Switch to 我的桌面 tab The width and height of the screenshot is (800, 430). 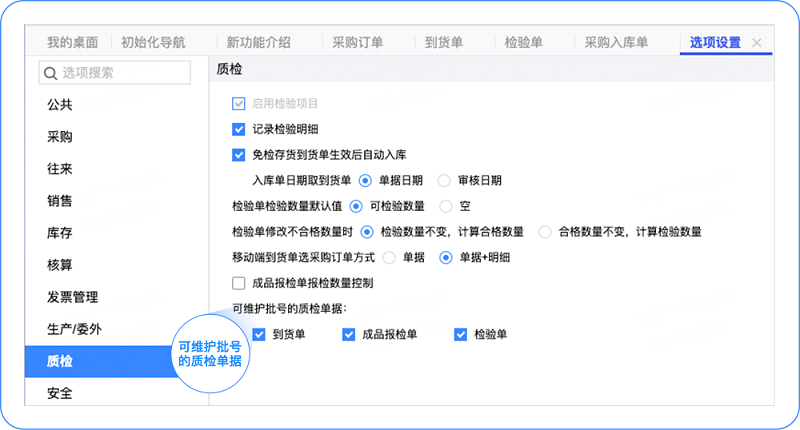click(72, 42)
